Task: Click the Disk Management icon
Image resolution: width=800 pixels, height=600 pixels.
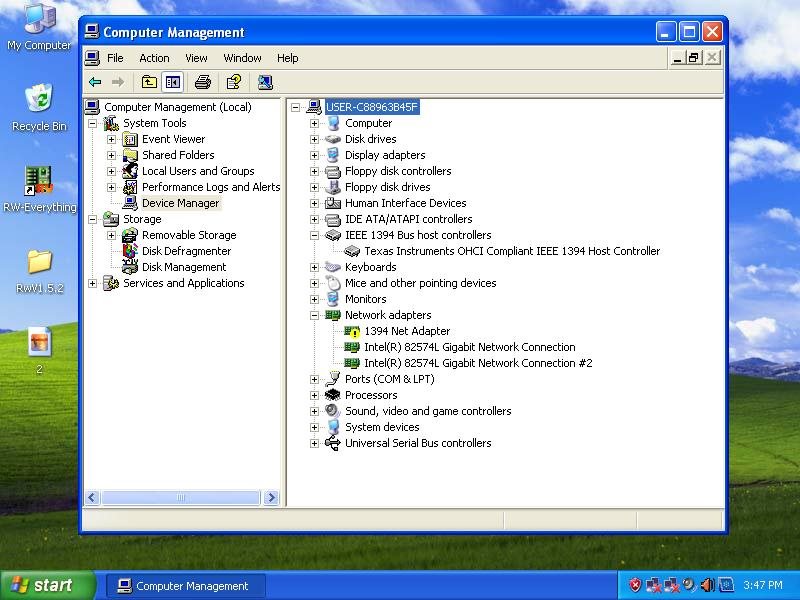Action: [x=130, y=267]
